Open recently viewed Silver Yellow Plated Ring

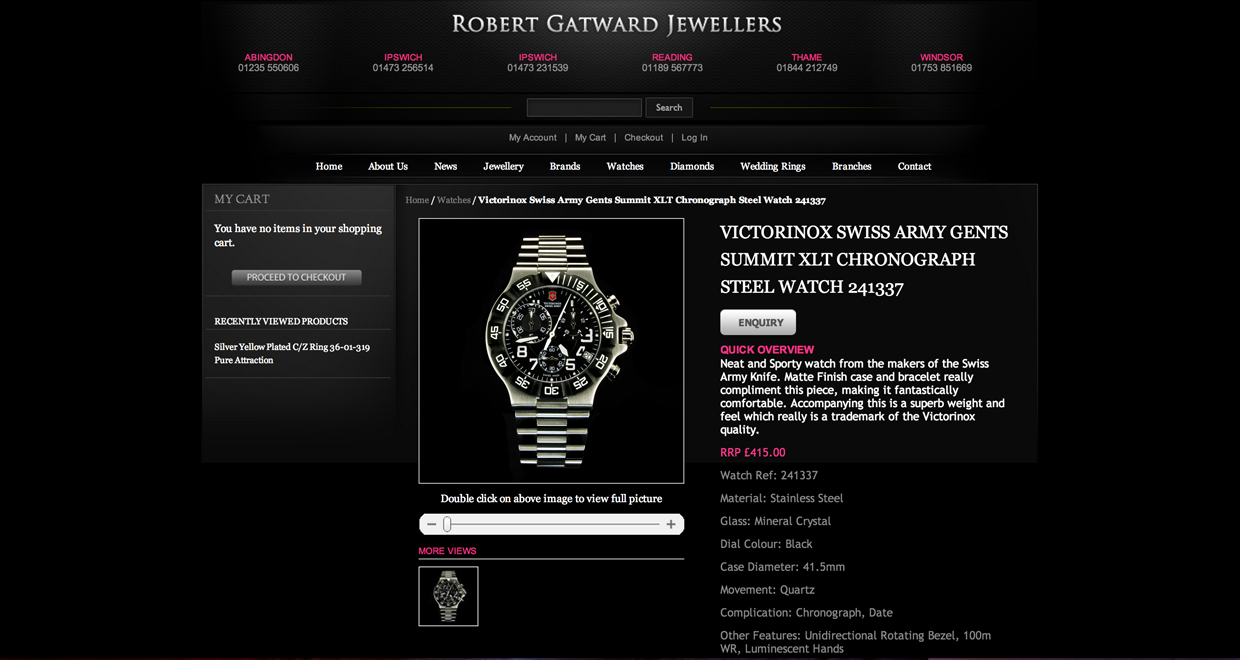click(x=292, y=353)
